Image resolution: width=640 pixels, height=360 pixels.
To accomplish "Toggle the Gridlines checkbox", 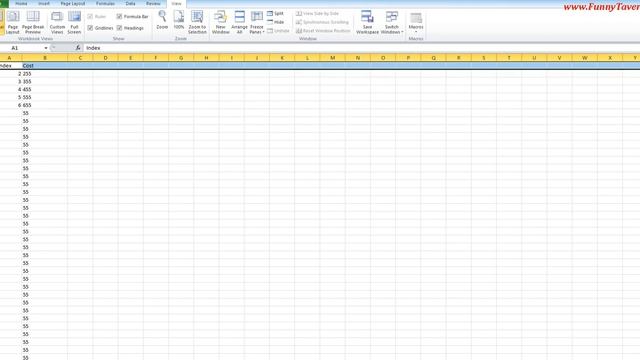I will point(90,28).
